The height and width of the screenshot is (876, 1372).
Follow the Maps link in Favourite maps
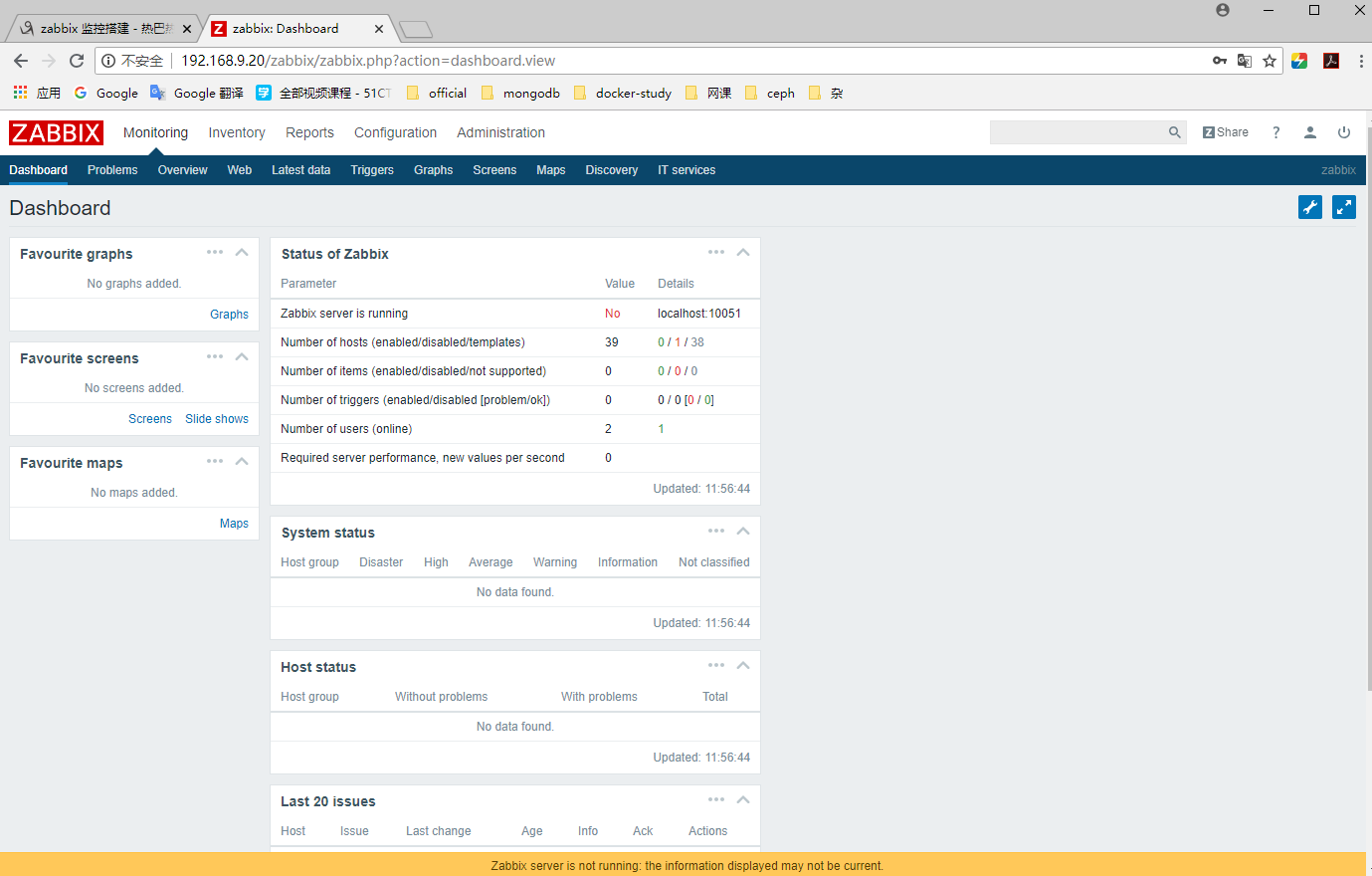pyautogui.click(x=234, y=524)
